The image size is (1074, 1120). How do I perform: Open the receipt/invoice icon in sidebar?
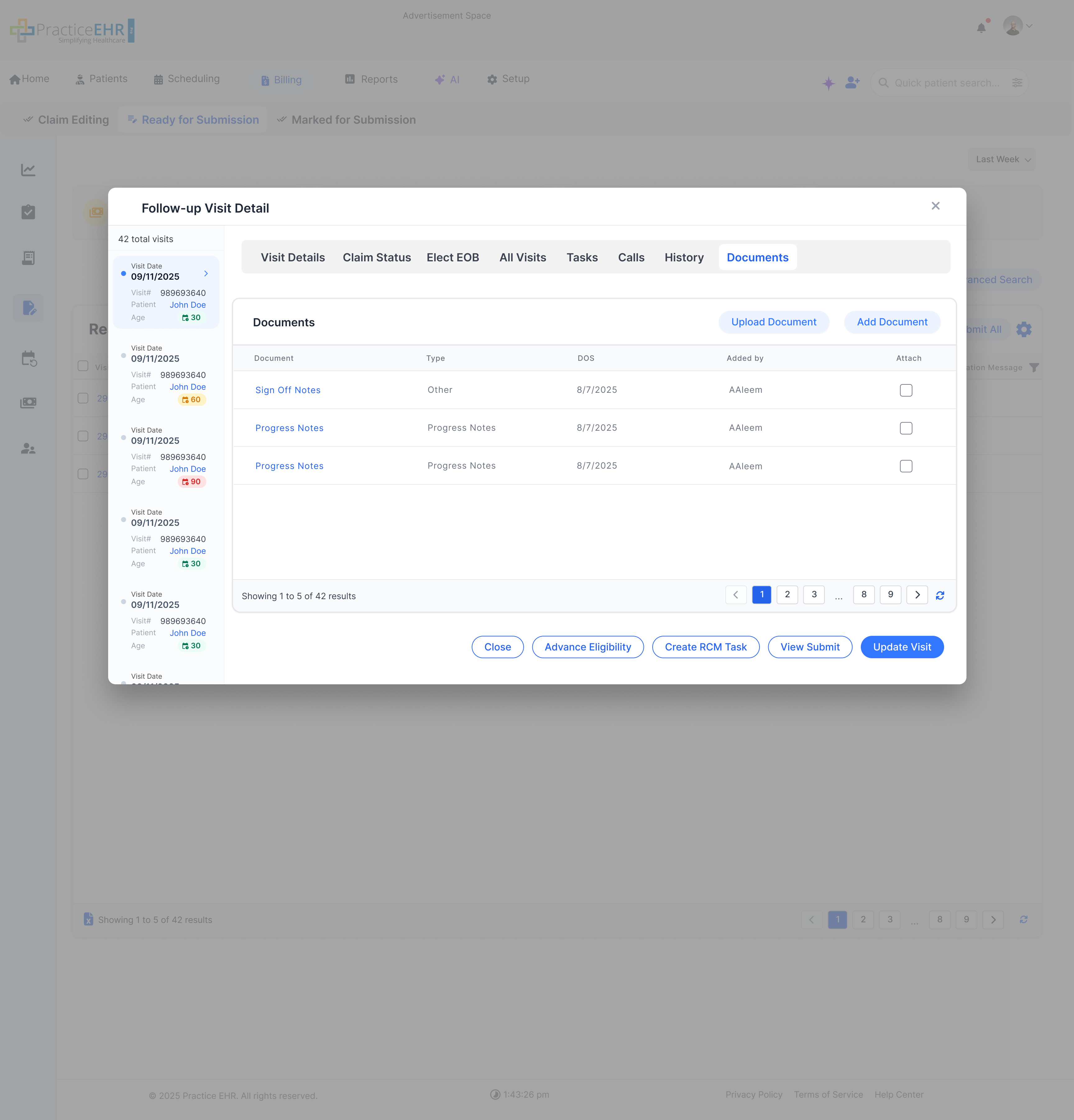(x=29, y=258)
